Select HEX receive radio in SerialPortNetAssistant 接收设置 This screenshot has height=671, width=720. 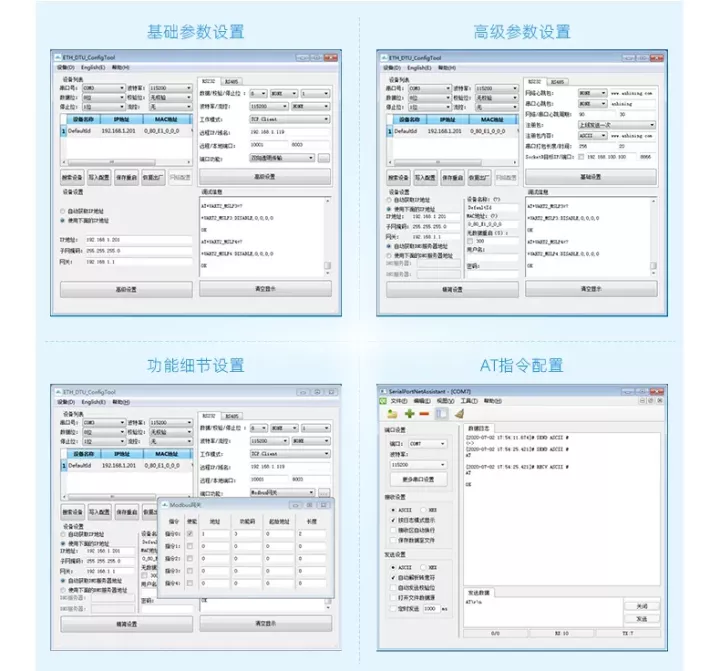point(423,510)
